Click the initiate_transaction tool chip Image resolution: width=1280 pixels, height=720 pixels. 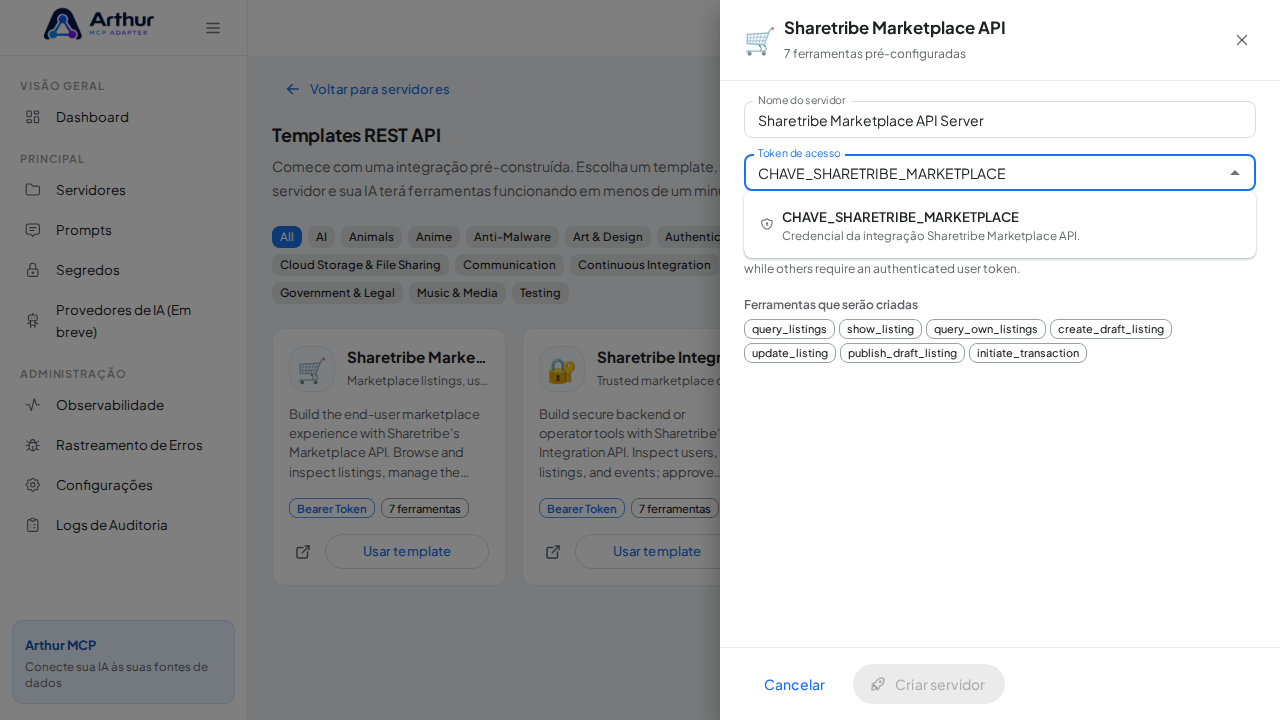[x=1028, y=353]
